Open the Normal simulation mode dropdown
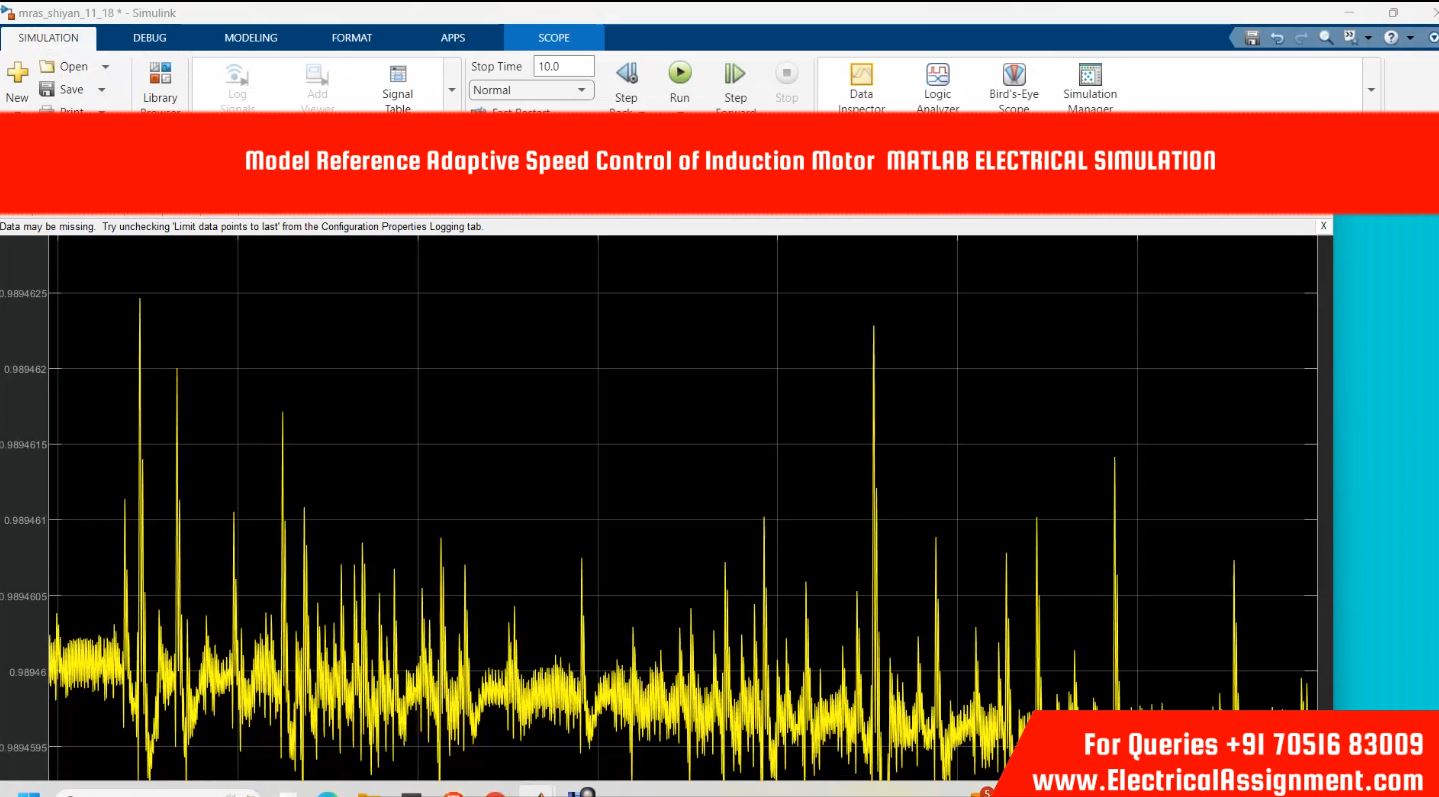This screenshot has width=1439, height=797. click(531, 90)
